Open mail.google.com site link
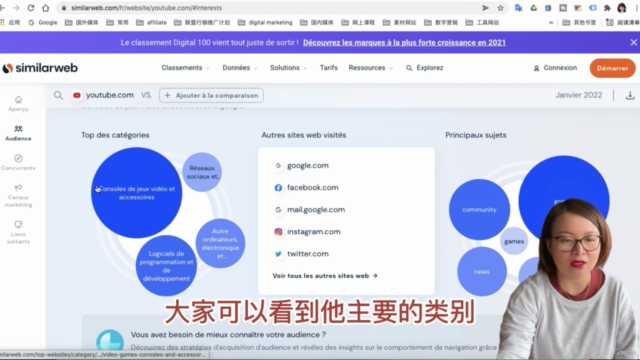This screenshot has width=640, height=360. (316, 209)
